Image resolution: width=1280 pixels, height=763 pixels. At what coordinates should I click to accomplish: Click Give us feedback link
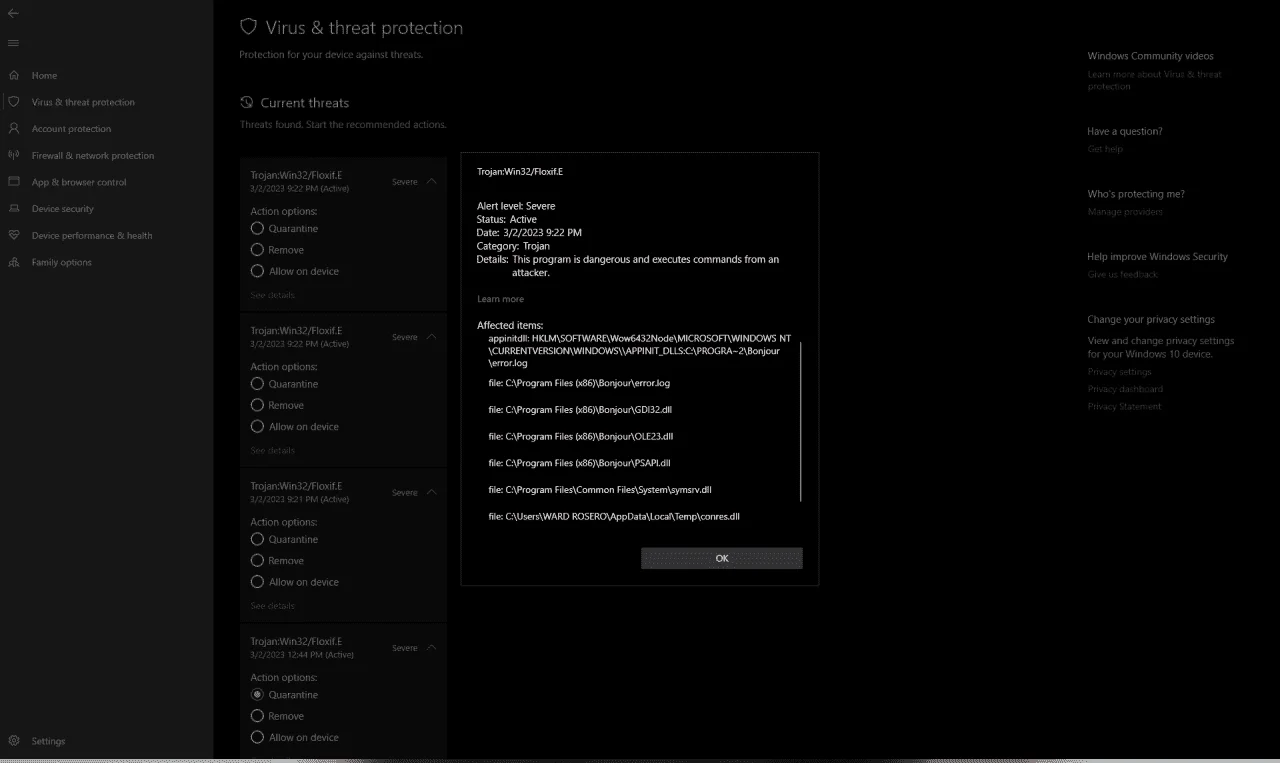[x=1123, y=274]
